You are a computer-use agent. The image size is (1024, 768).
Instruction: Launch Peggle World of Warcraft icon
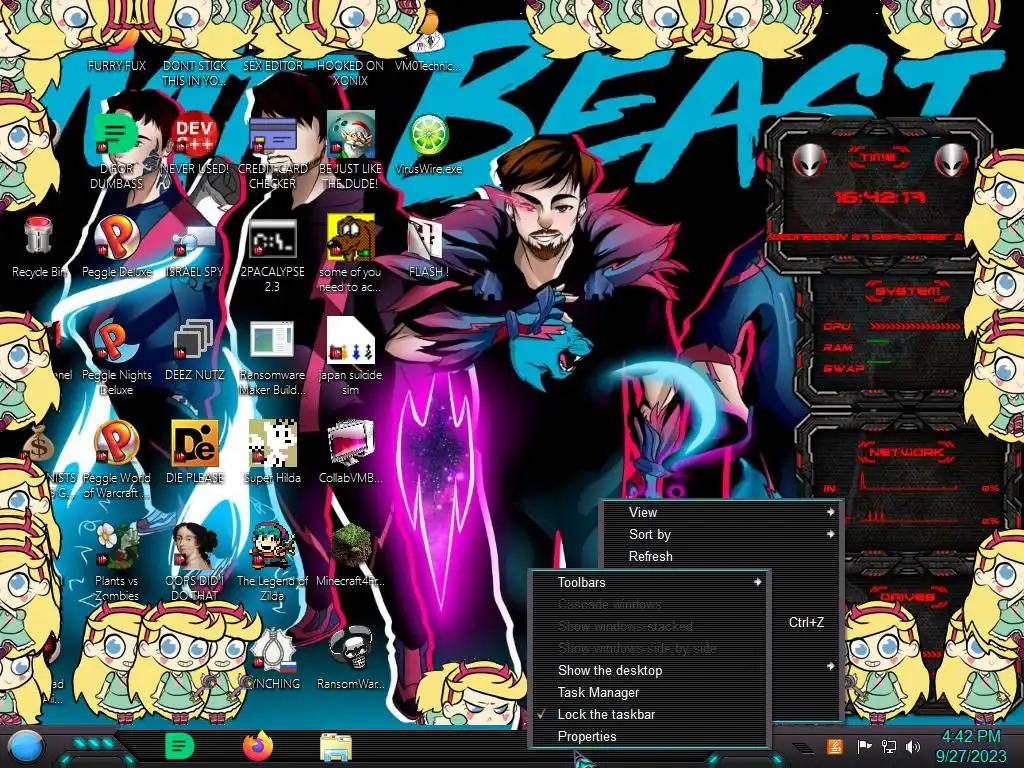pos(117,460)
